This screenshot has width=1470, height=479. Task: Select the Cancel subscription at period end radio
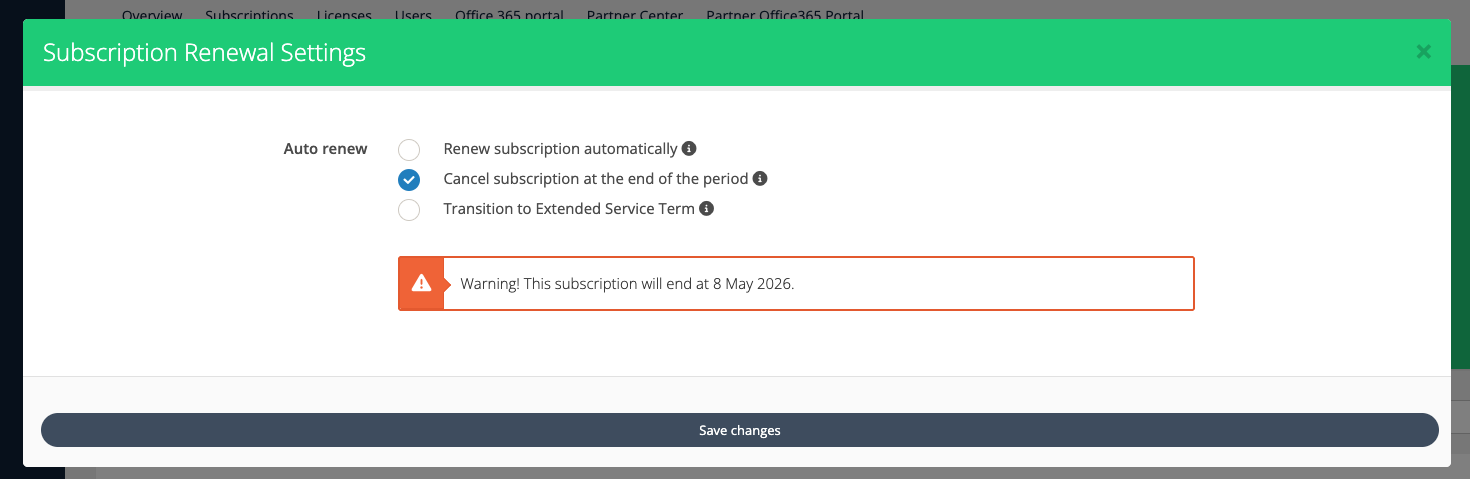point(409,180)
